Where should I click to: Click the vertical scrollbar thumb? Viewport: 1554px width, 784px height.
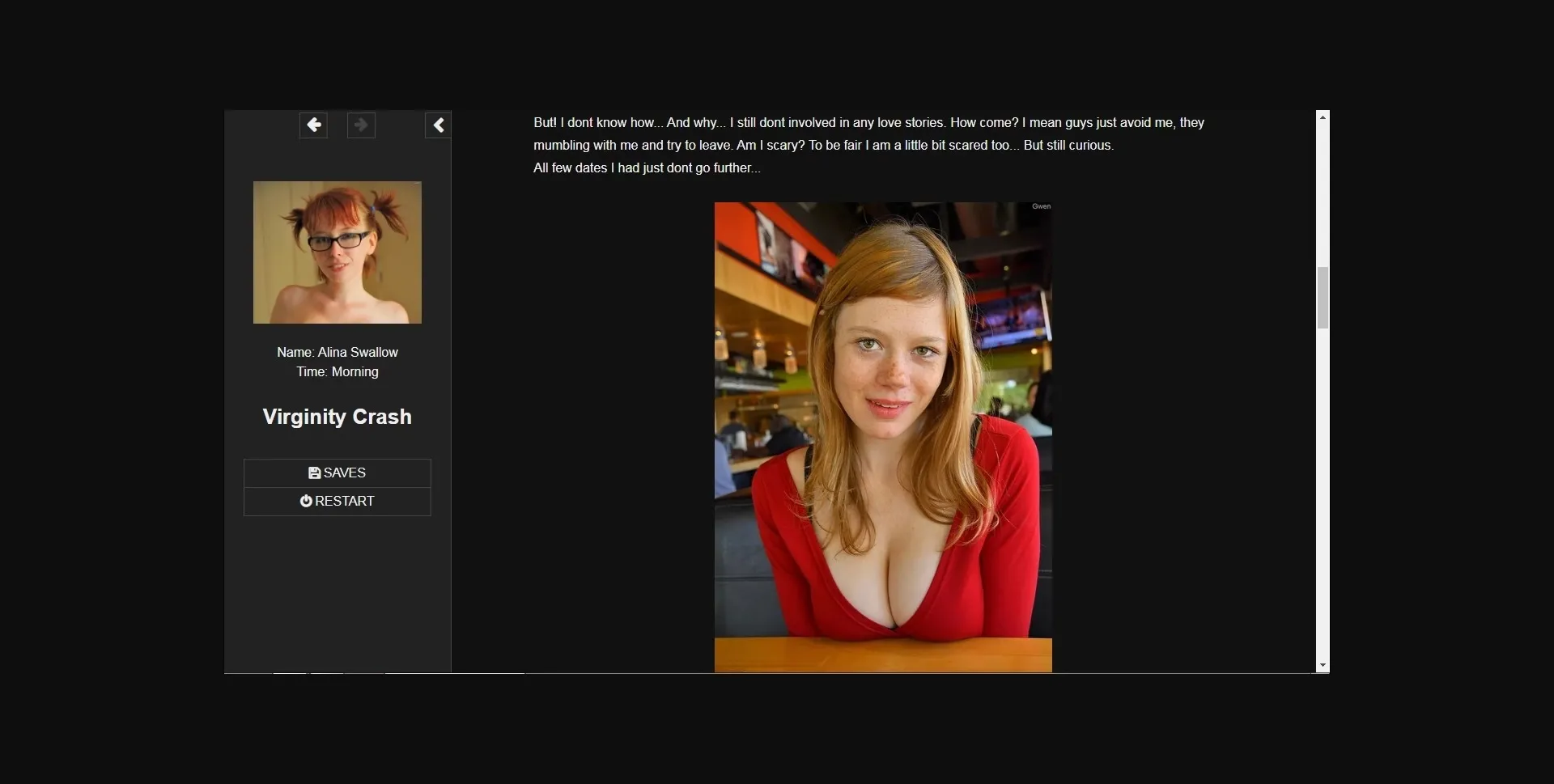point(1323,298)
